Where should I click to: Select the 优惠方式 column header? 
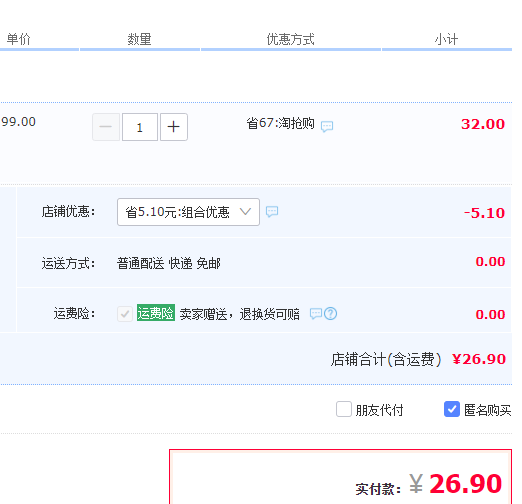[x=290, y=39]
